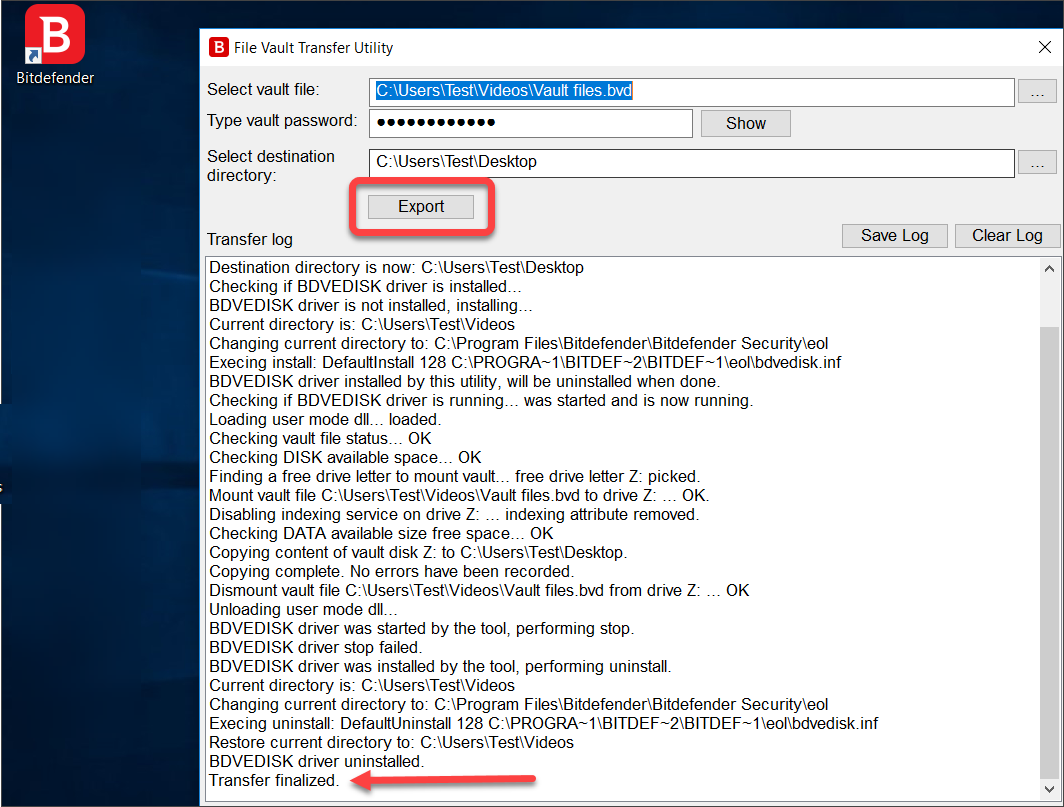The width and height of the screenshot is (1064, 807).
Task: Click the Bitdefender logo in the title bar
Action: [x=218, y=47]
